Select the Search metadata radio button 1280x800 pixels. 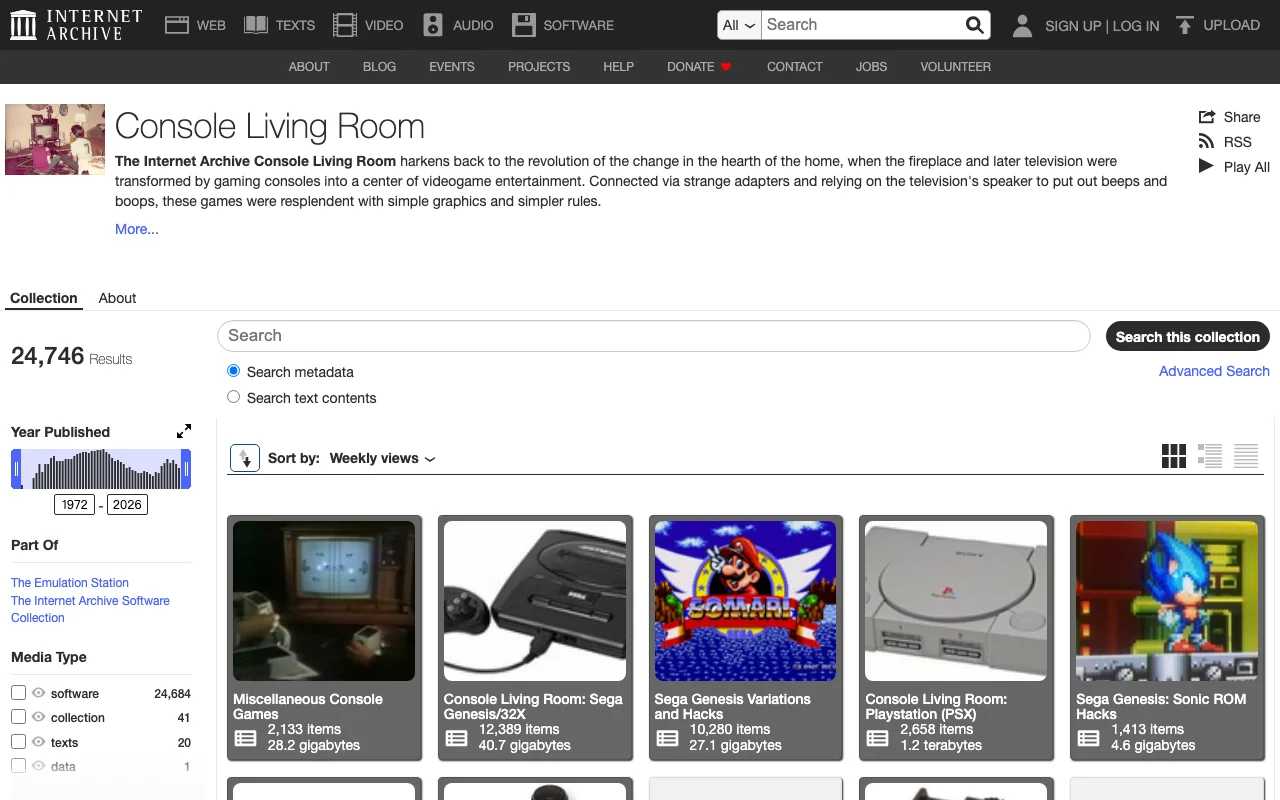(x=234, y=371)
